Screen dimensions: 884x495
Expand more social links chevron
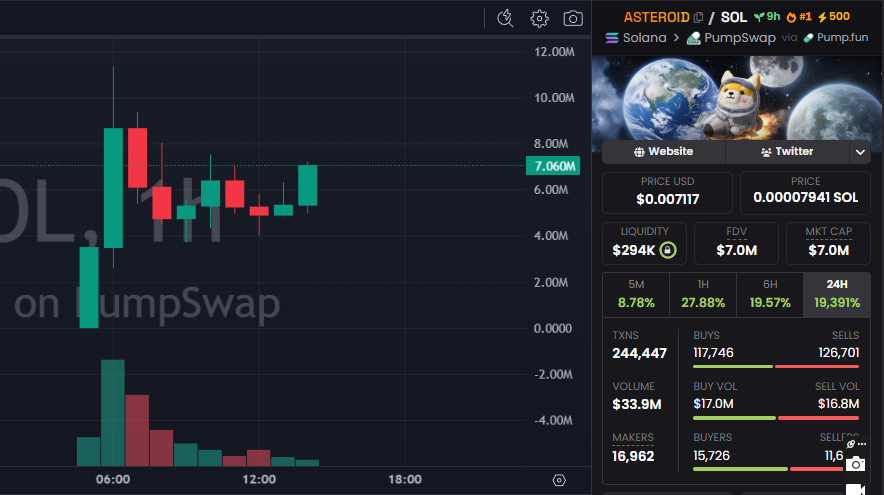pos(860,152)
